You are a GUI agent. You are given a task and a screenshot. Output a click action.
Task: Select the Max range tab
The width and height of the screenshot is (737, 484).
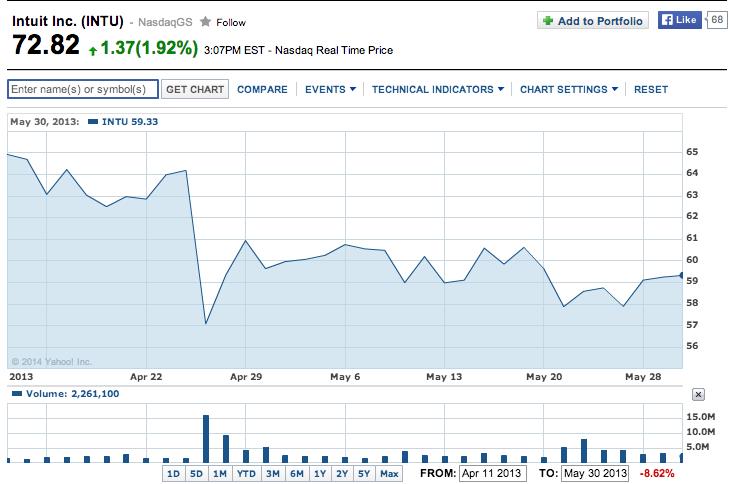tap(389, 474)
